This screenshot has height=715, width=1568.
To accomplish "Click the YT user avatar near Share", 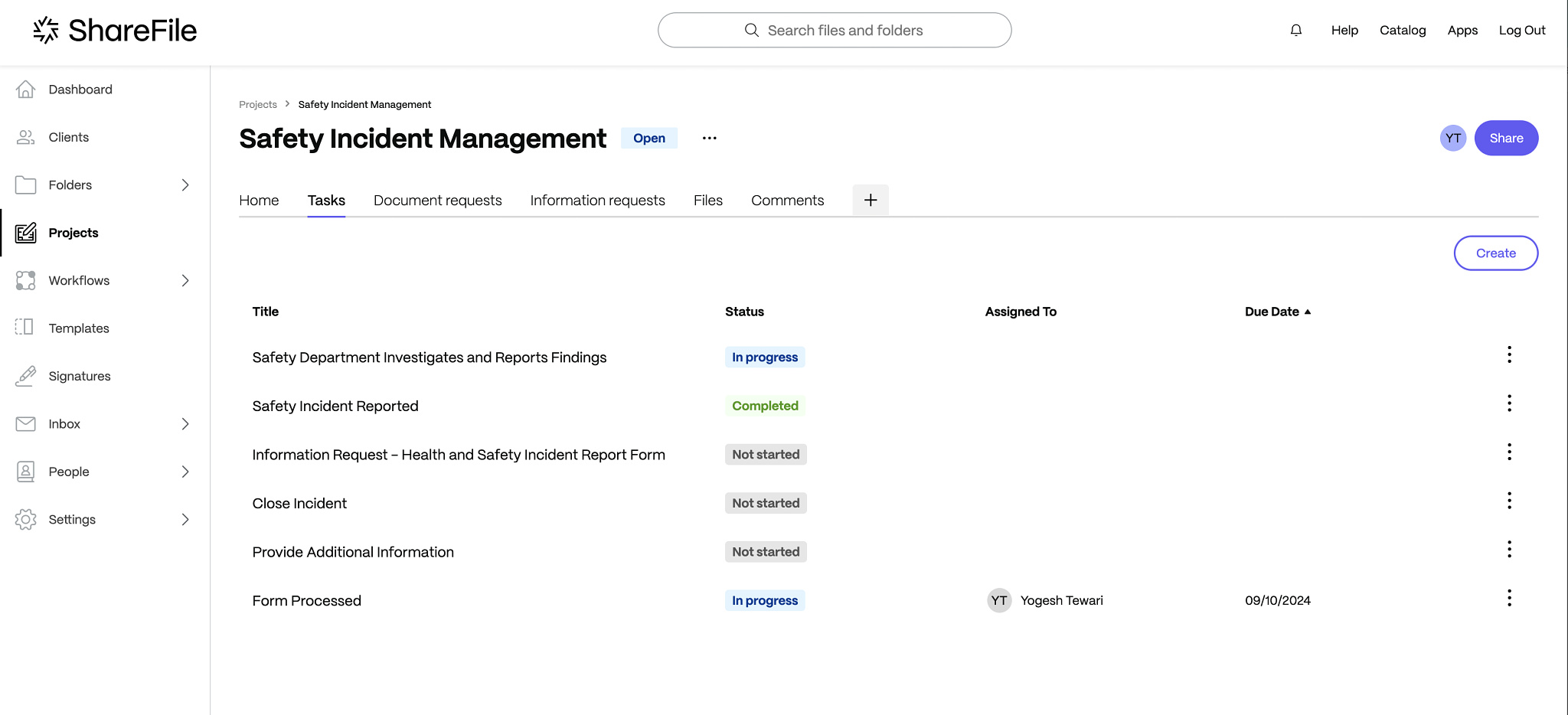I will 1452,138.
